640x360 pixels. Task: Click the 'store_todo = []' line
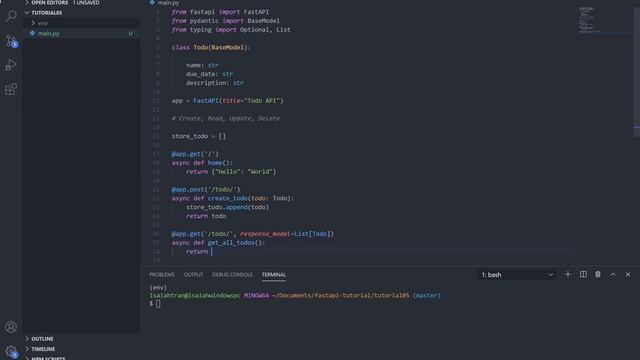198,136
